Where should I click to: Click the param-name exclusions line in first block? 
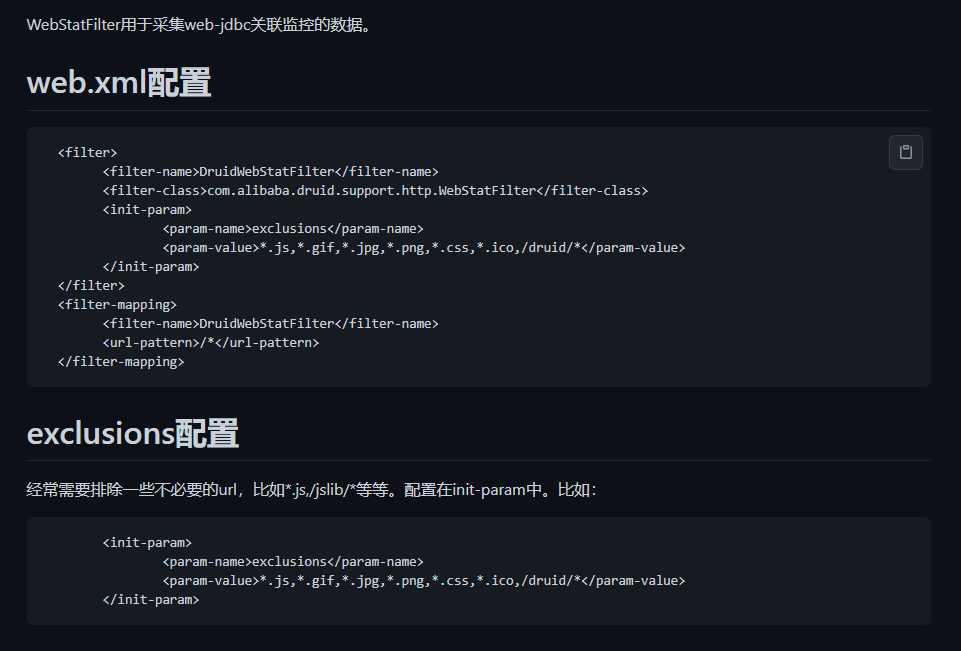293,229
